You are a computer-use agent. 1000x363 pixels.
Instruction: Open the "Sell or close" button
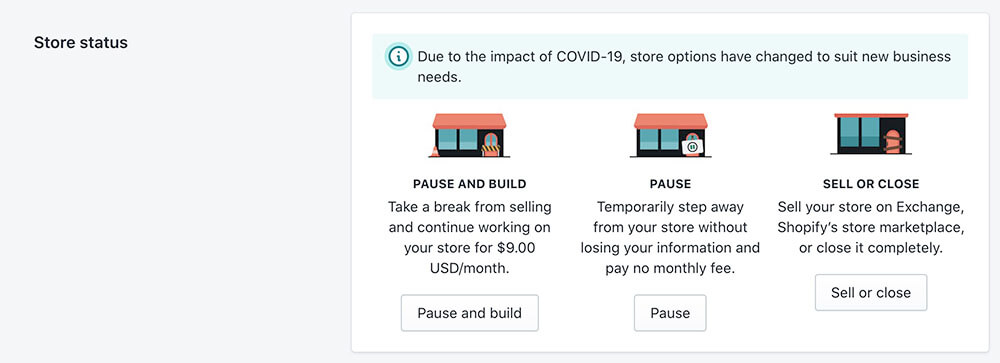[x=871, y=293]
